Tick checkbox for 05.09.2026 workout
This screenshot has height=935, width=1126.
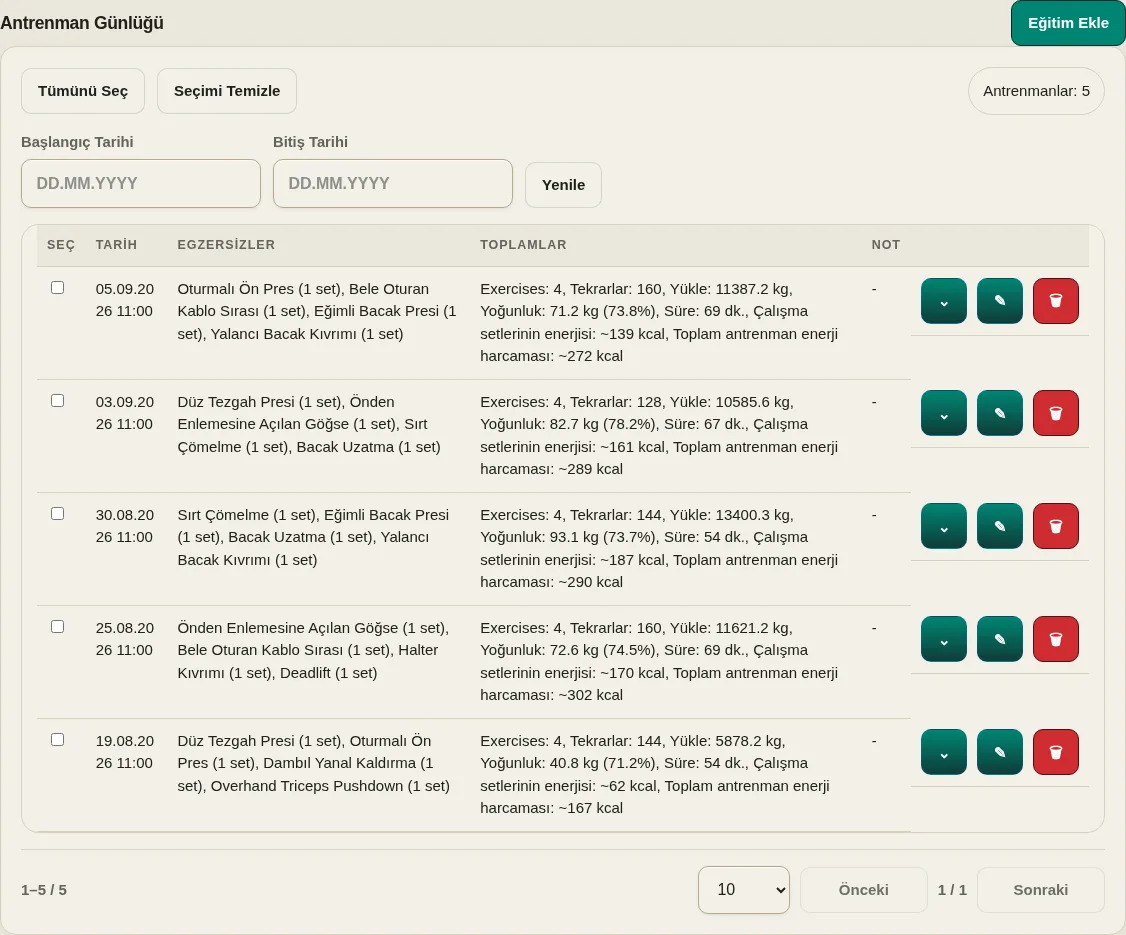57,288
